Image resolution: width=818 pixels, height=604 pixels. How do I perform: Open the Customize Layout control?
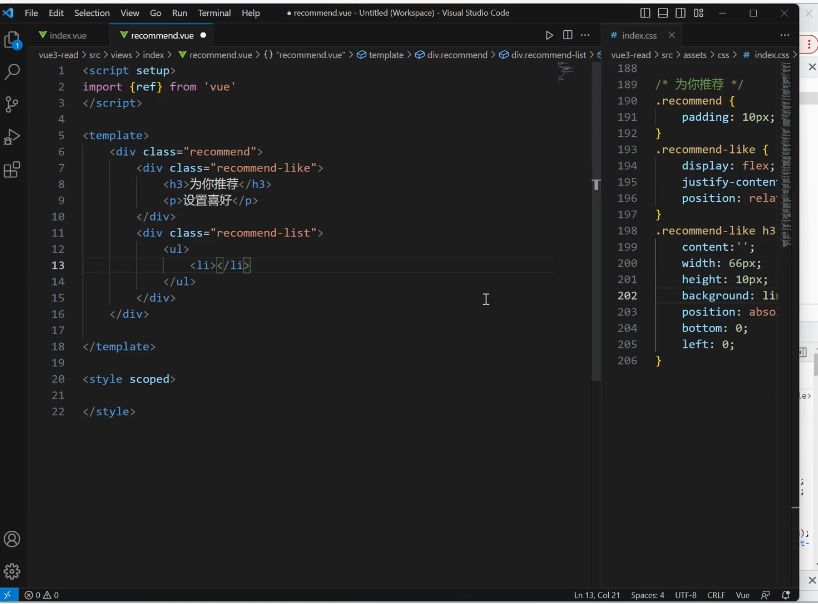click(x=699, y=13)
